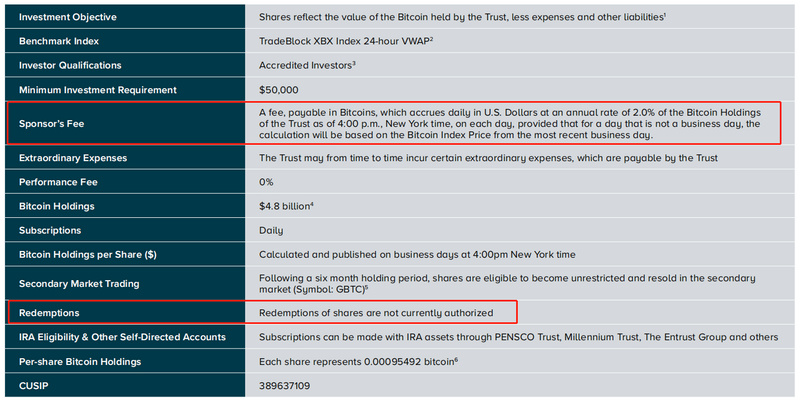The image size is (800, 402).
Task: Click the Benchmark Index row label
Action: (x=61, y=41)
